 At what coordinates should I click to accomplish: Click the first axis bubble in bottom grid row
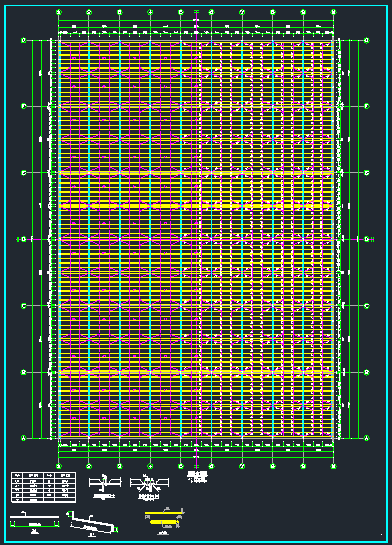(x=59, y=466)
